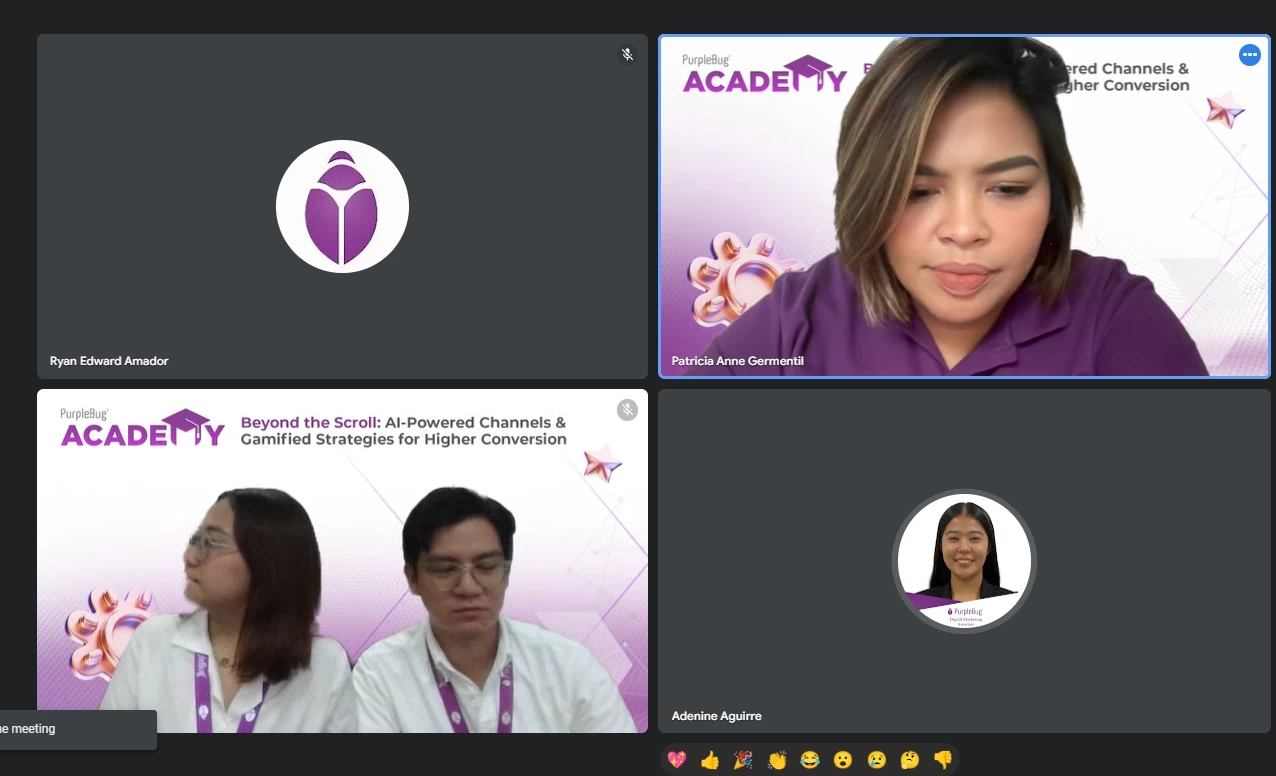Send the party popper reaction
The width and height of the screenshot is (1276, 776).
tap(743, 760)
